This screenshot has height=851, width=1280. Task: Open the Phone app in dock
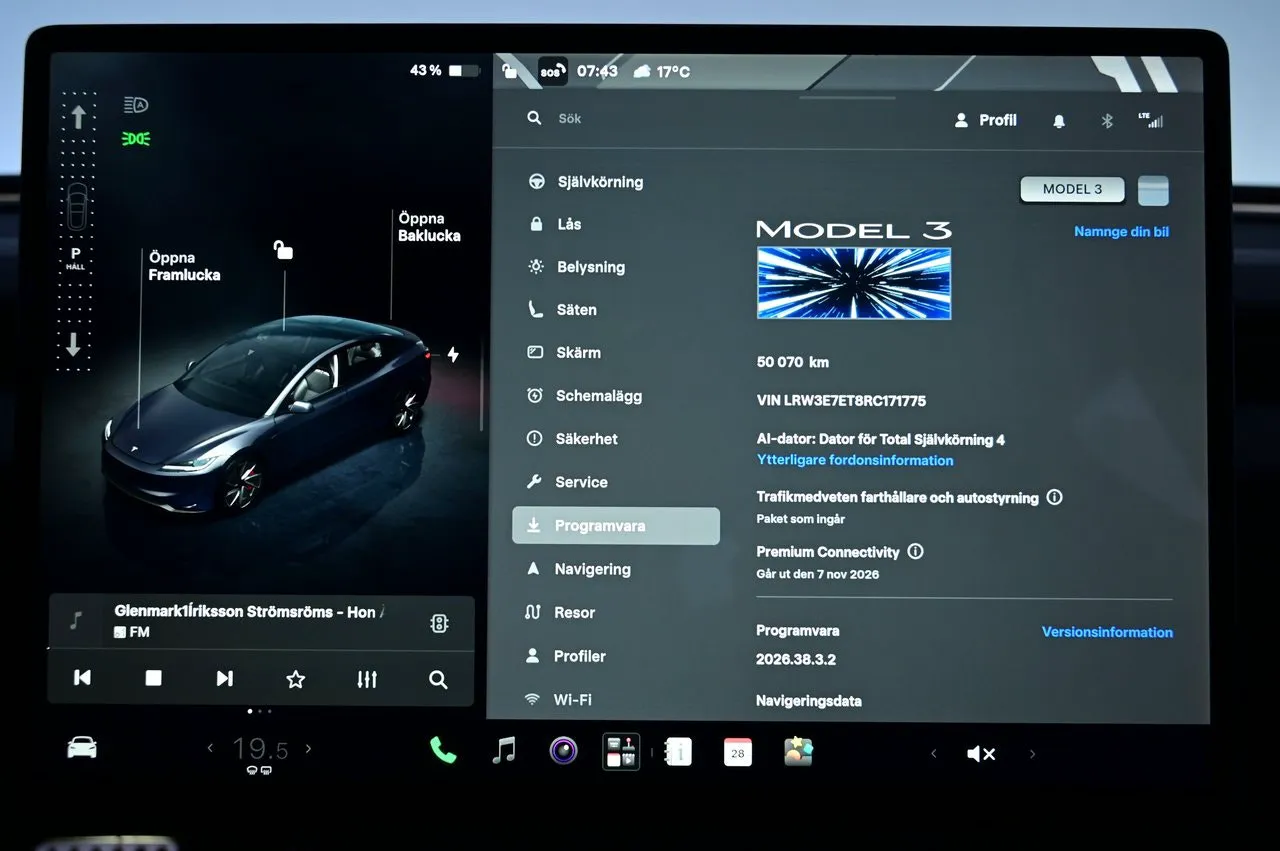(443, 750)
